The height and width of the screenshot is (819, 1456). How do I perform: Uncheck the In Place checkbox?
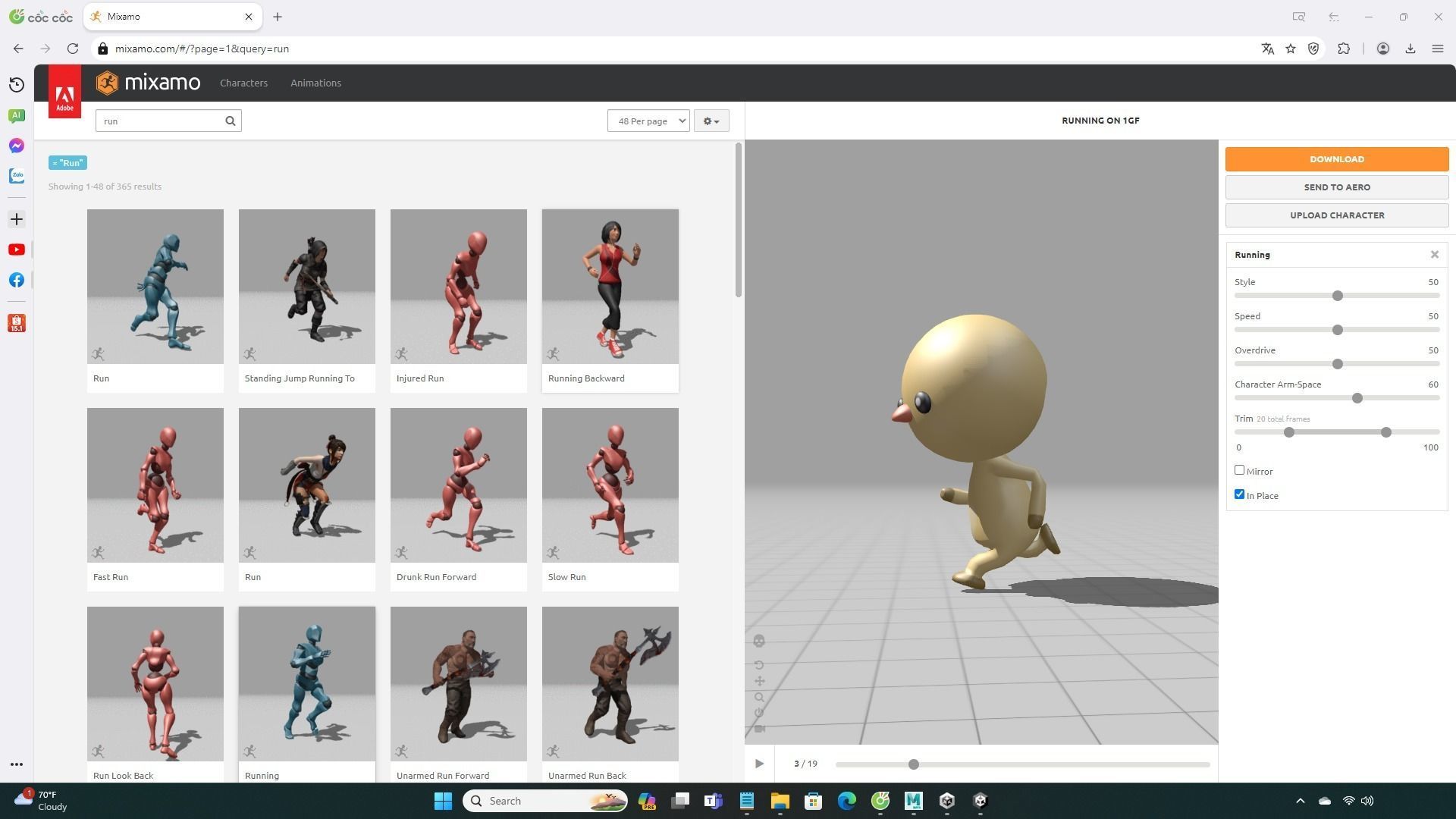pyautogui.click(x=1240, y=494)
